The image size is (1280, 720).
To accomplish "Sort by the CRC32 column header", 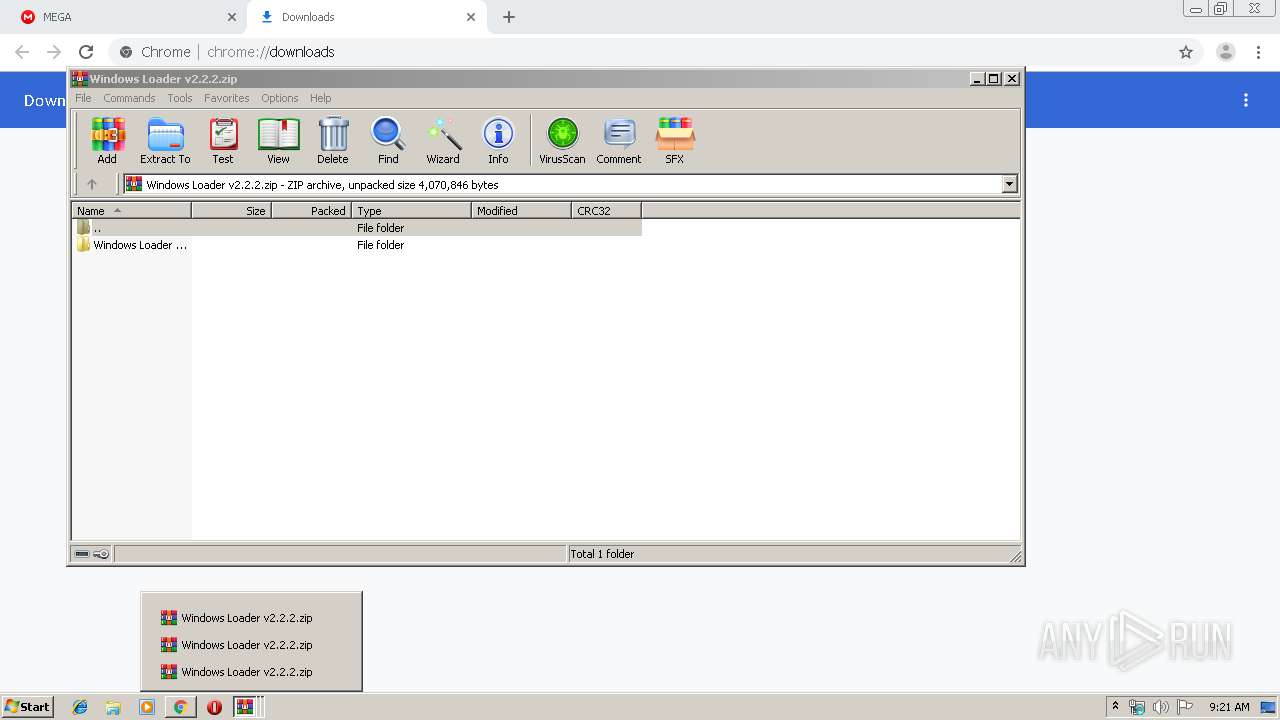I will pos(606,211).
